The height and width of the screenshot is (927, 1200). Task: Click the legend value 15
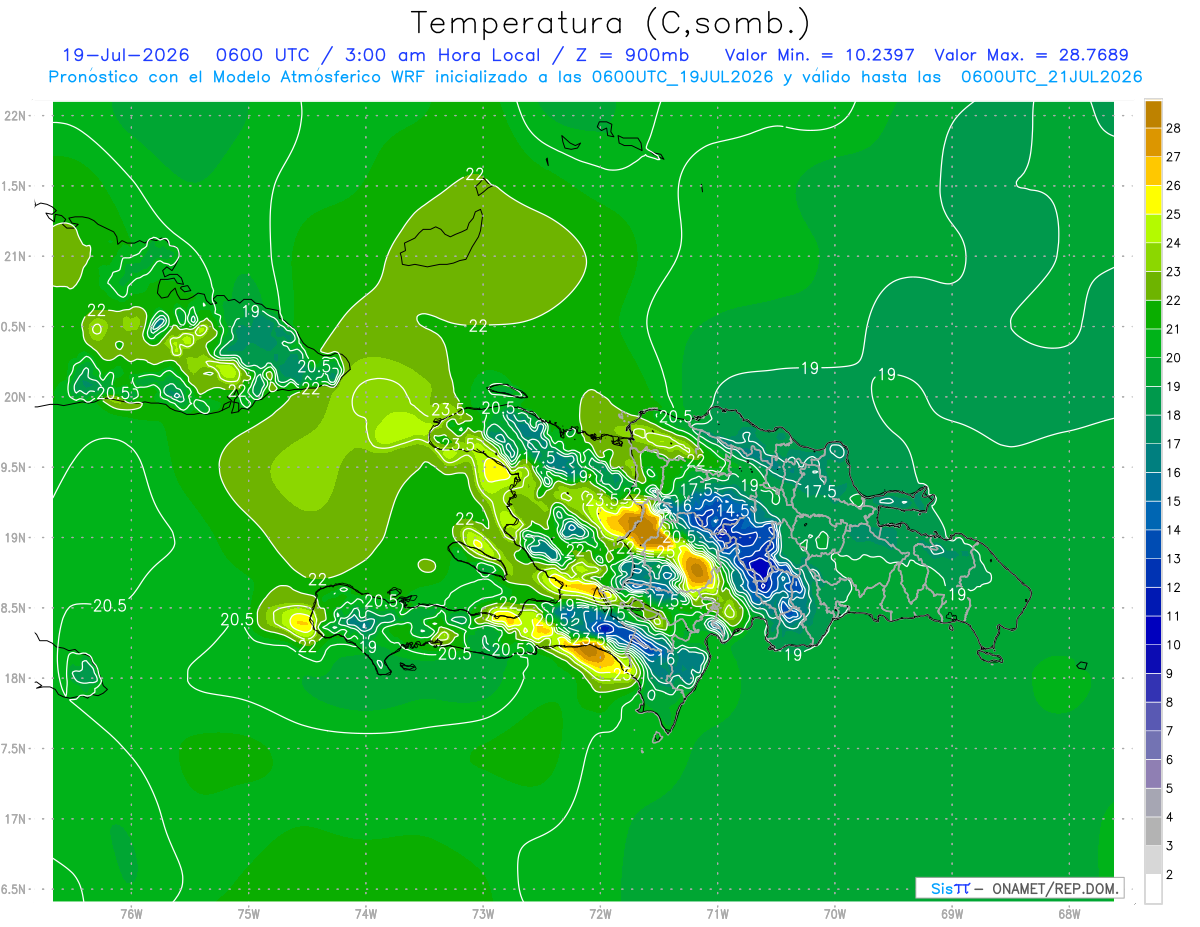point(1174,501)
